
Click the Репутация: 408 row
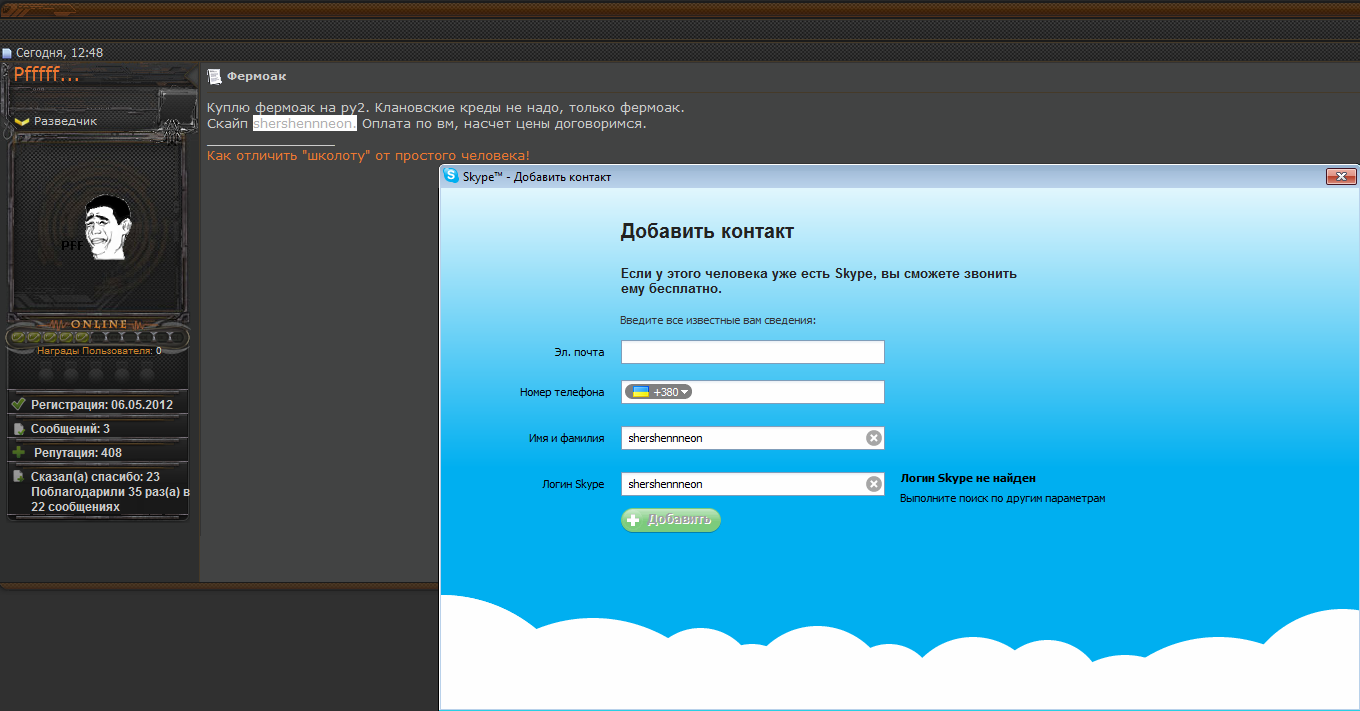pyautogui.click(x=98, y=452)
